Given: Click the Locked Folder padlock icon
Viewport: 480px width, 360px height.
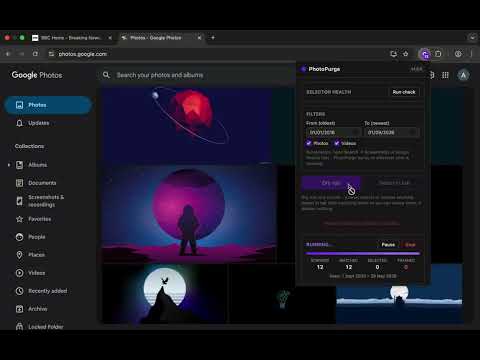Looking at the screenshot, I should 20,326.
